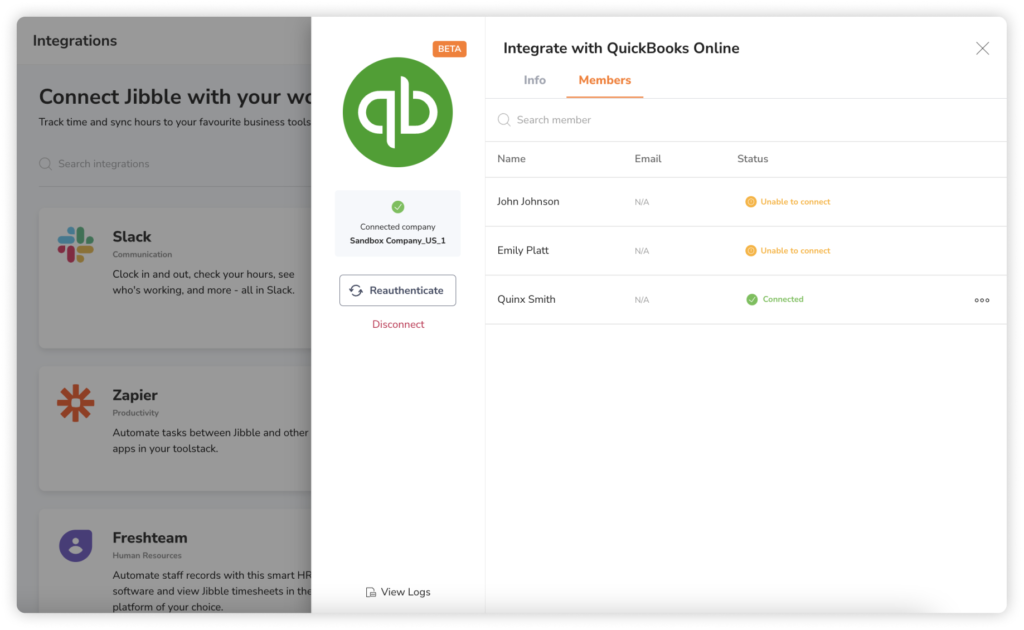Screen dimensions: 1024x630
Task: Click the QuickBooks logo icon
Action: [x=397, y=112]
